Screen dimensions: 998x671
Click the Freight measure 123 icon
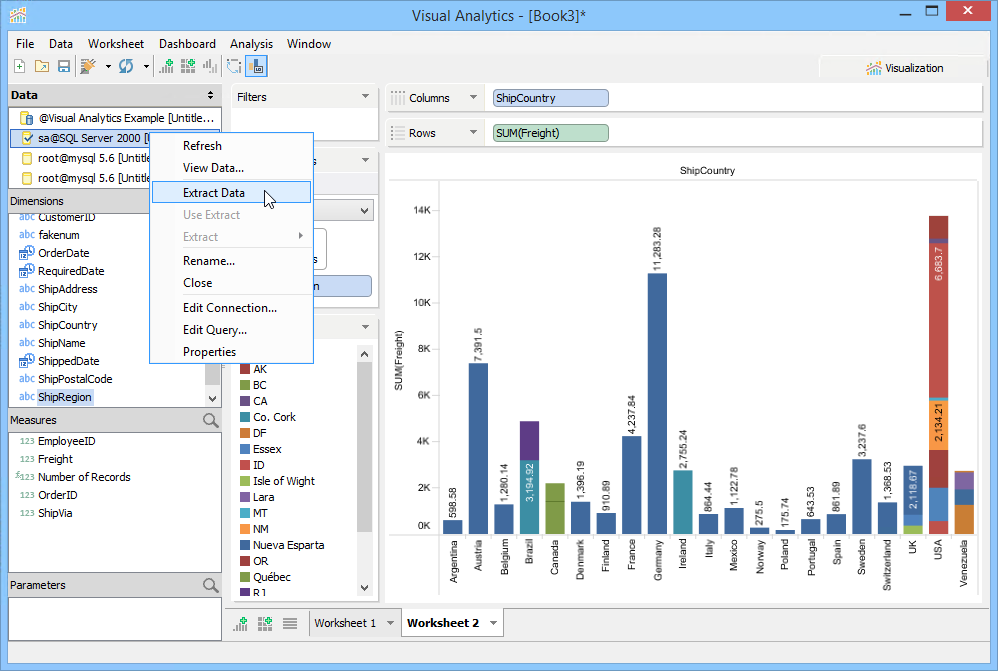click(27, 459)
